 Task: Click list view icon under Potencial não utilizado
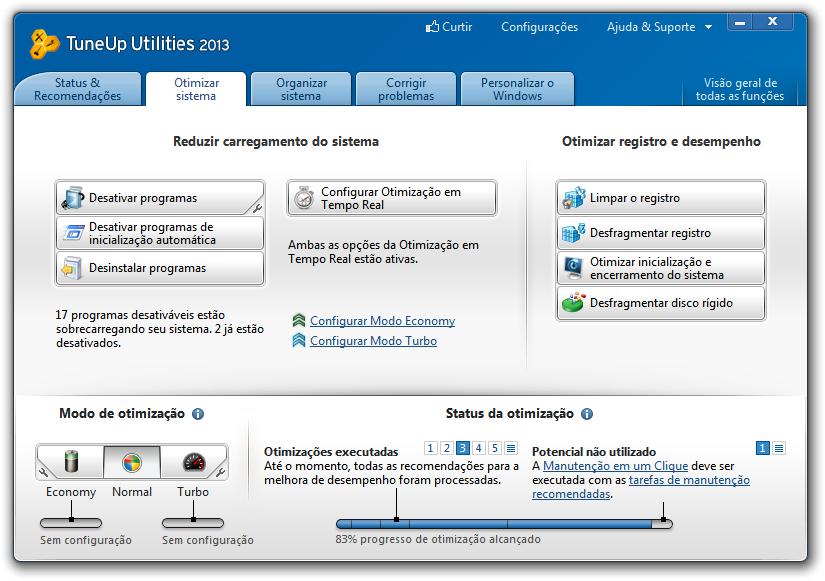click(779, 448)
